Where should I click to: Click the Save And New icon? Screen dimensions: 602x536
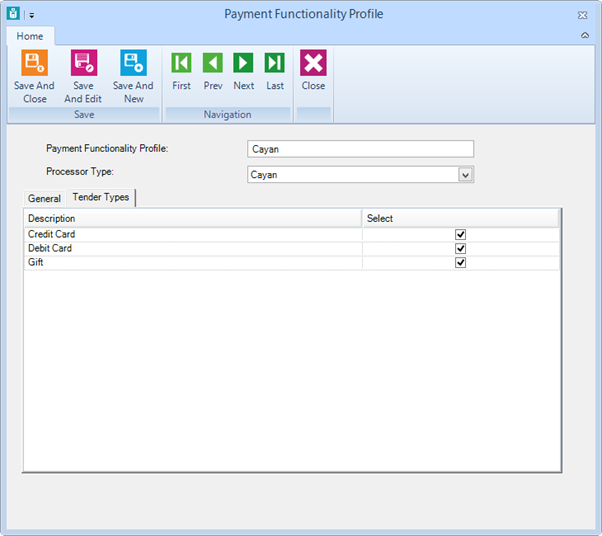tap(133, 63)
